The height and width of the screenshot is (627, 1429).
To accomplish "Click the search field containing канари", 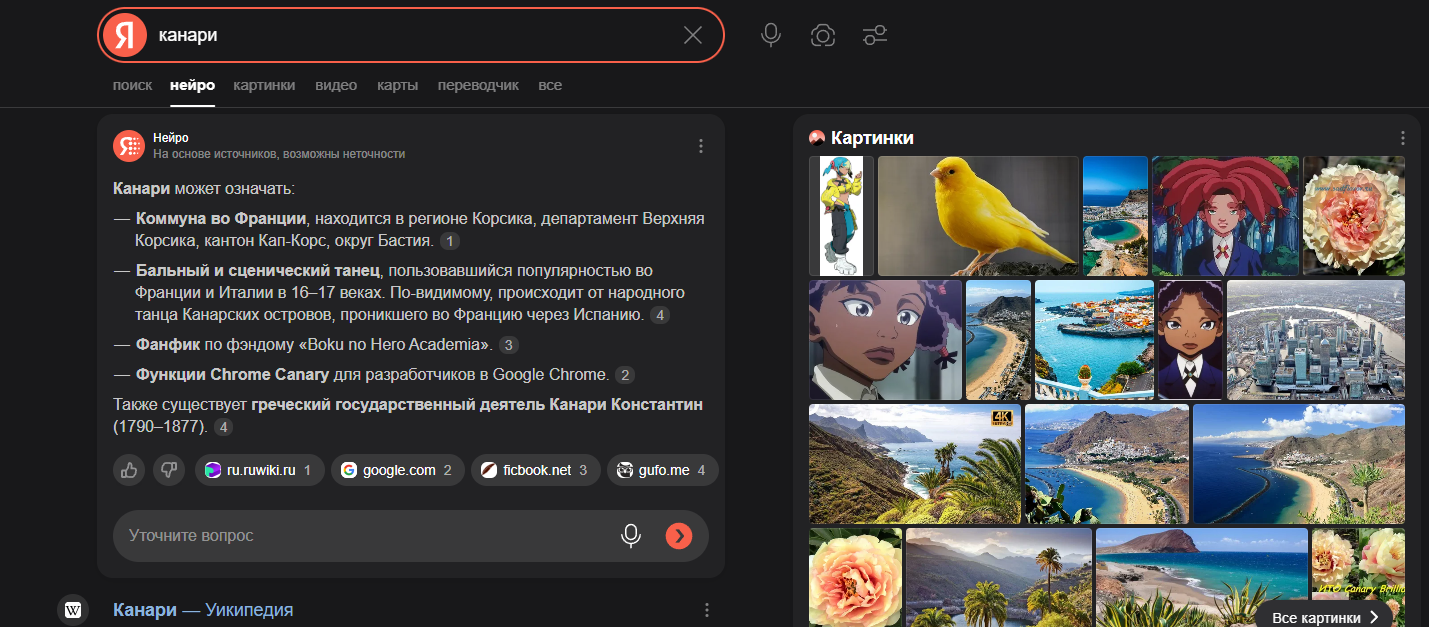I will (411, 35).
